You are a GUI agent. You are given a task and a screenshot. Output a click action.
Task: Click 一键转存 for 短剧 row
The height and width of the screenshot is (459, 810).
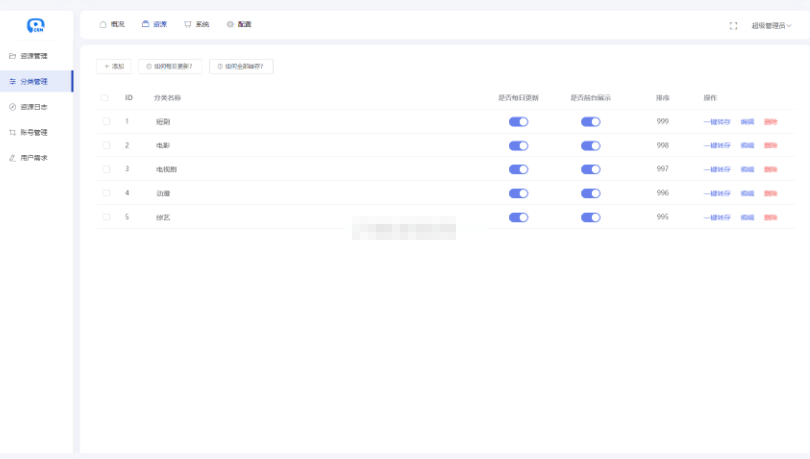click(x=717, y=122)
